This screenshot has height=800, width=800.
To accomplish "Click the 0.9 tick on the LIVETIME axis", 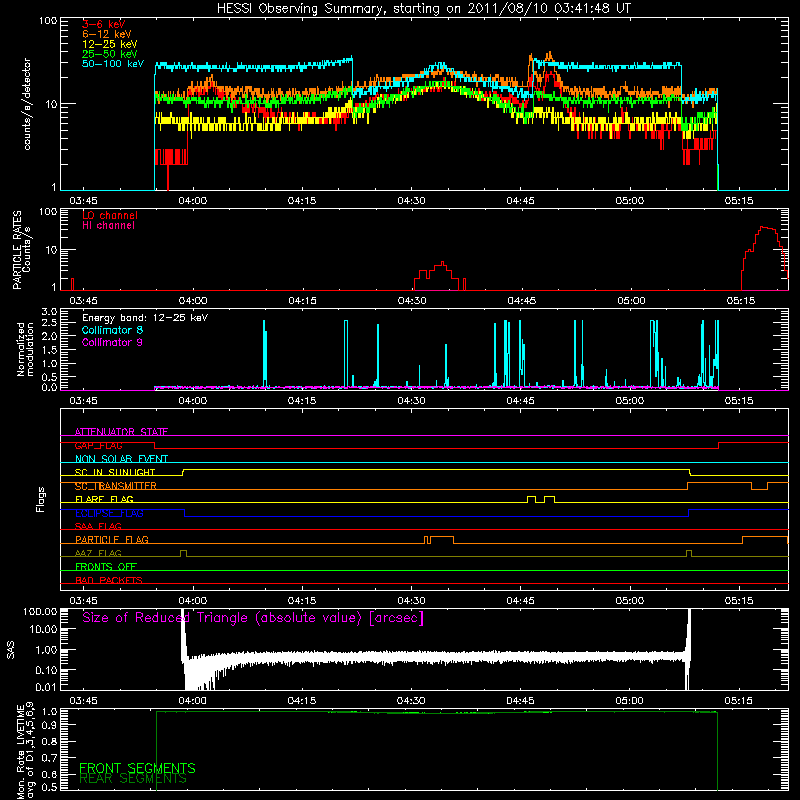I will click(49, 726).
